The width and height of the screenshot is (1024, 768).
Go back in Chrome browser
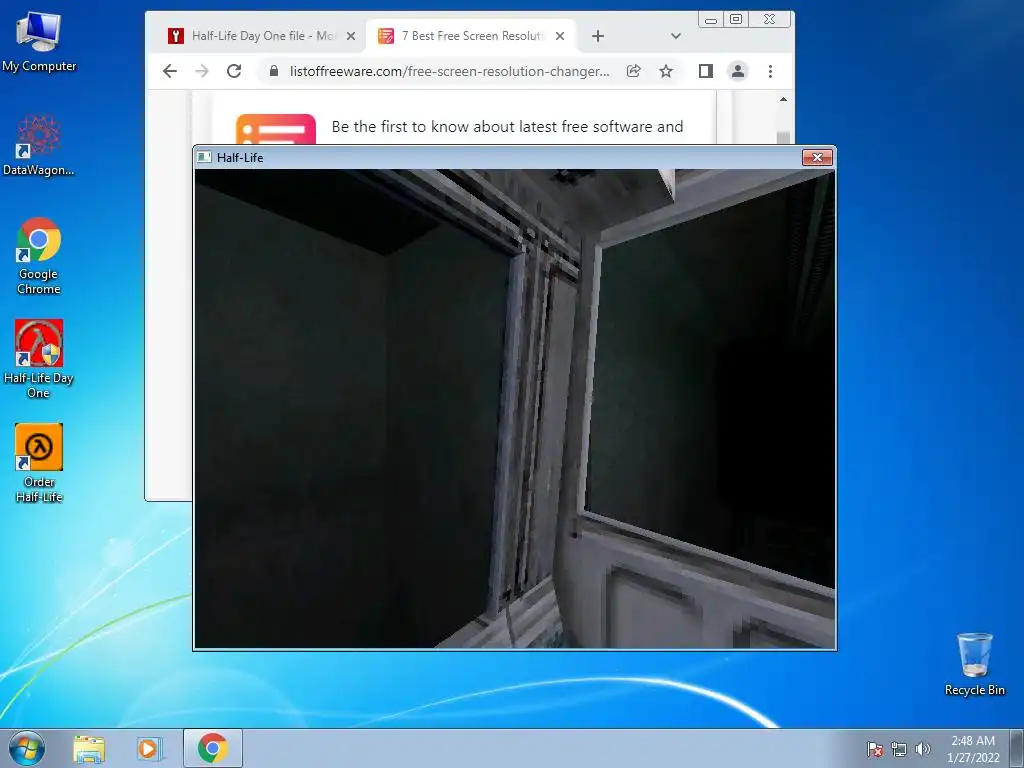coord(170,71)
